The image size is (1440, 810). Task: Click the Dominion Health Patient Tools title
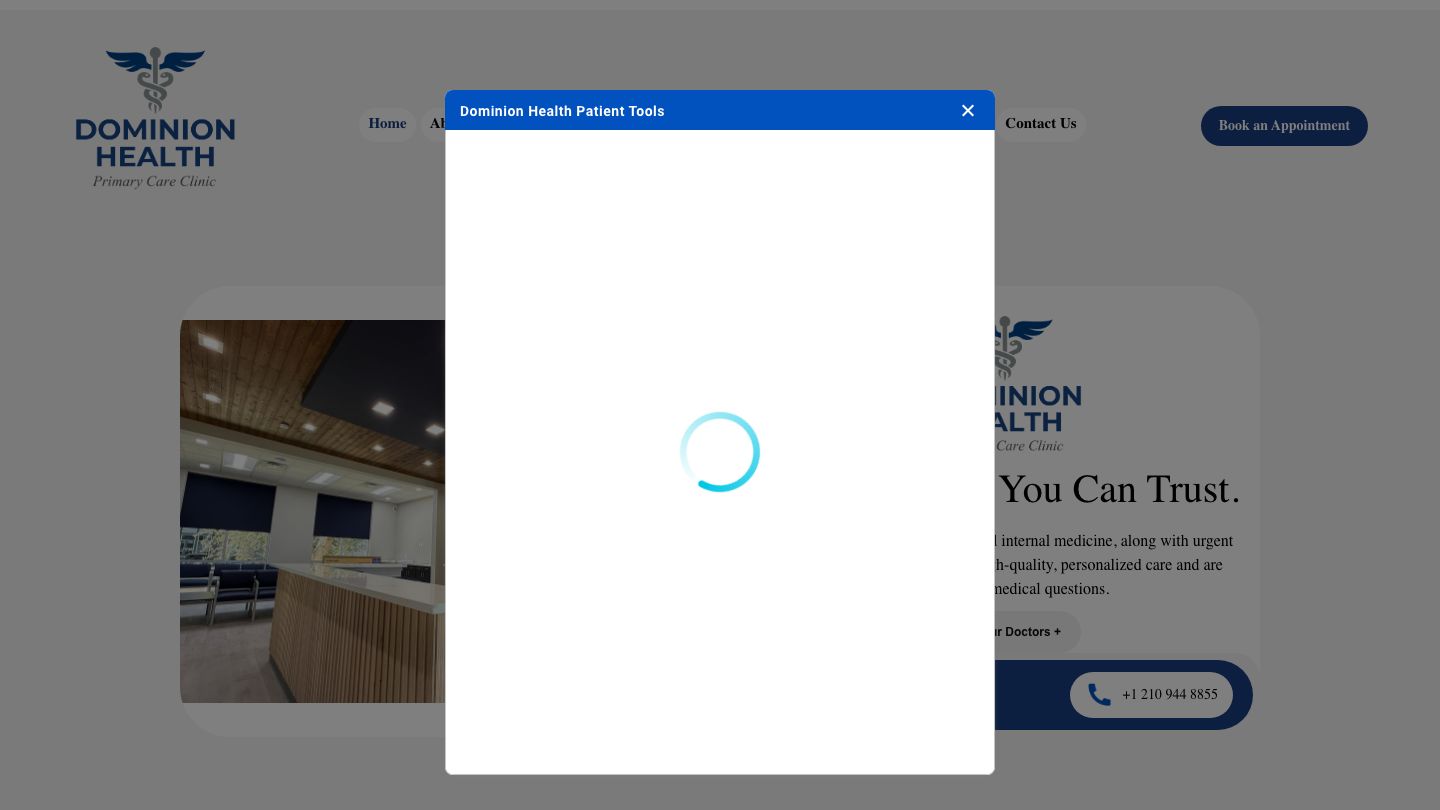coord(562,111)
